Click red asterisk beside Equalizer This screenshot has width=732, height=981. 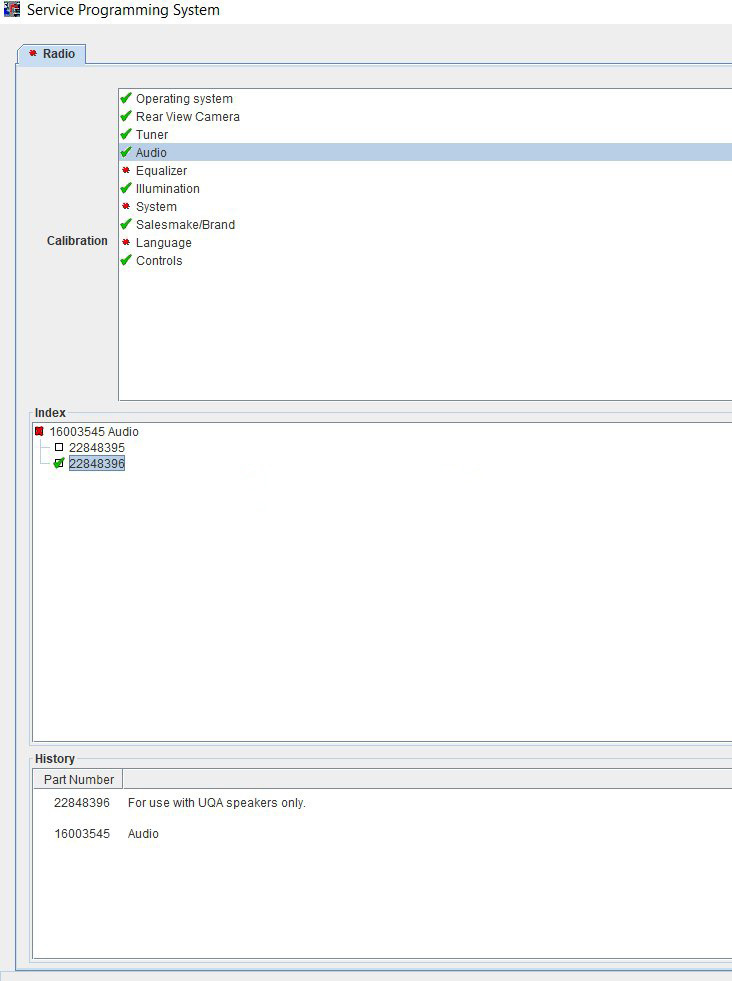126,170
